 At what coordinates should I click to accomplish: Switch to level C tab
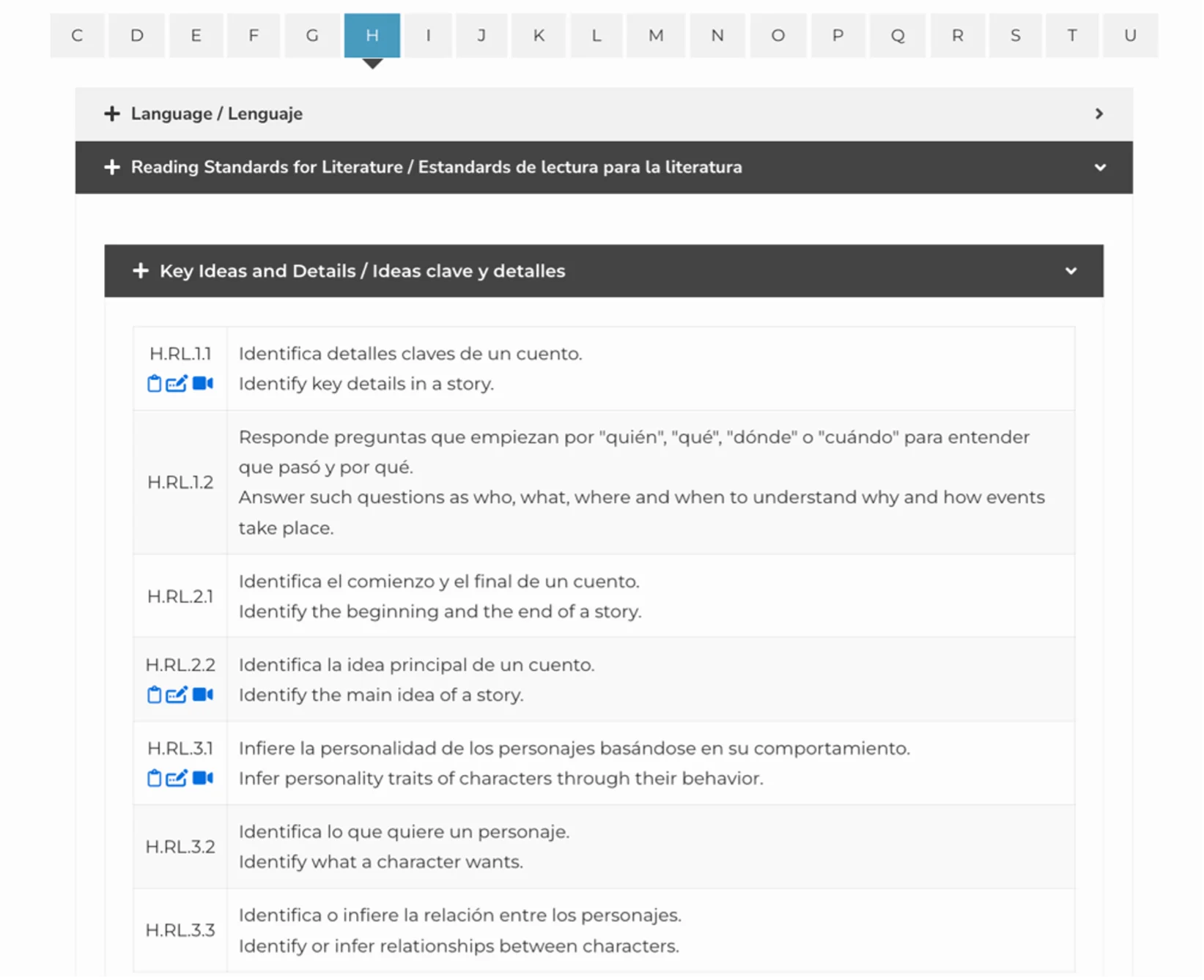pyautogui.click(x=77, y=35)
